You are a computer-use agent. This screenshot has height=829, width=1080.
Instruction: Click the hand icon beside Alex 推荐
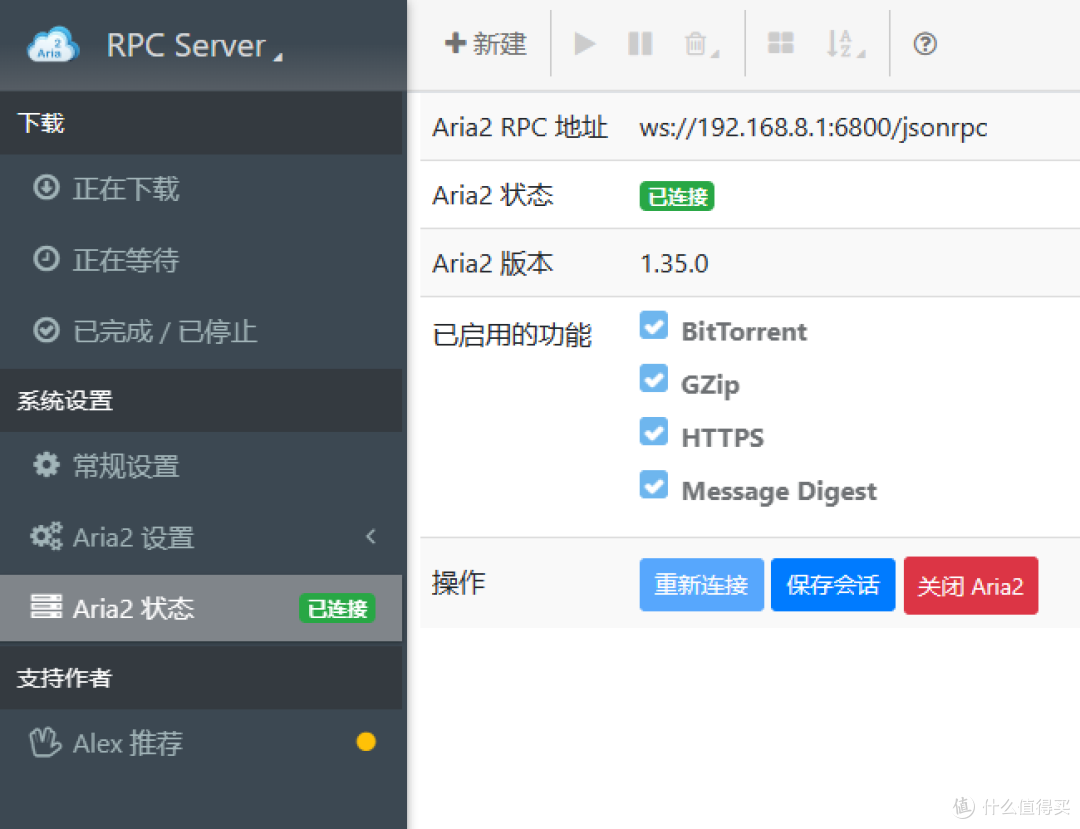click(x=45, y=742)
